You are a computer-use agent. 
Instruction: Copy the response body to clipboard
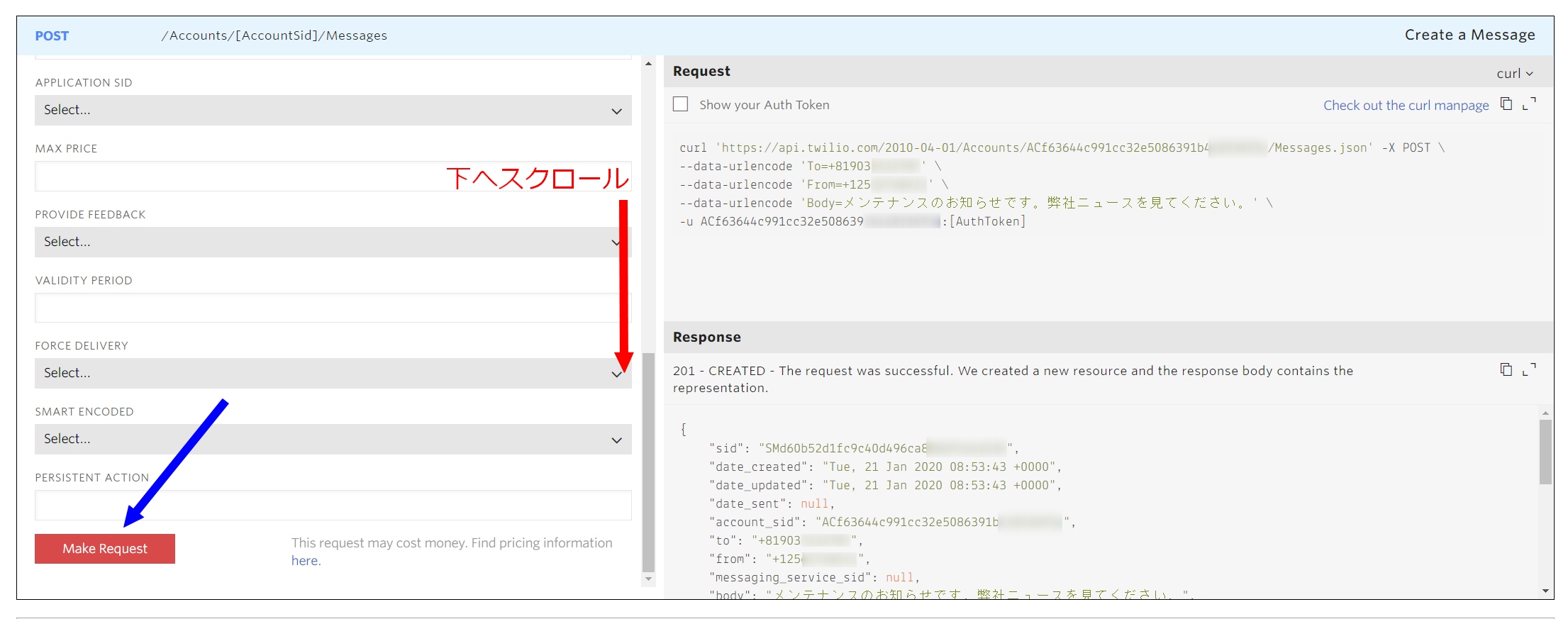coord(1506,369)
